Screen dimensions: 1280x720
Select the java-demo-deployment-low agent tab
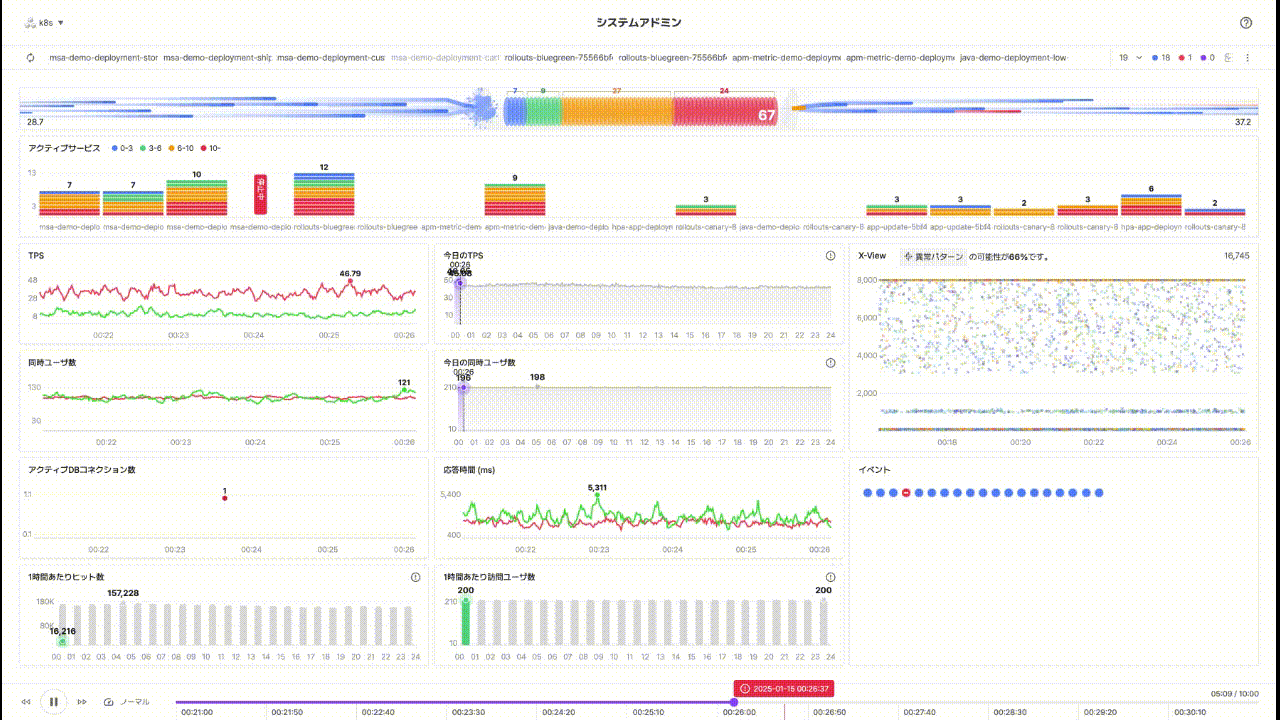[1013, 58]
